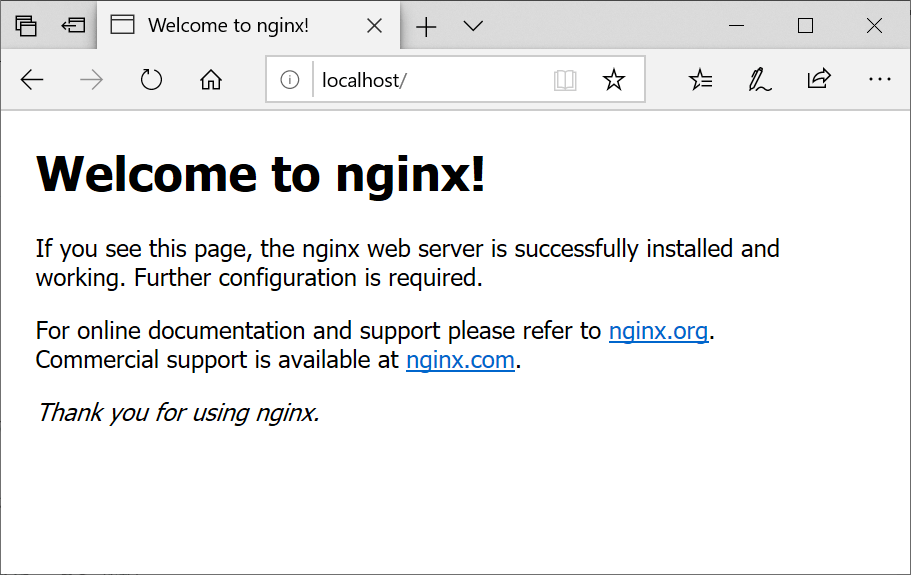Follow the nginx.org link
The height and width of the screenshot is (575, 911).
pyautogui.click(x=658, y=331)
